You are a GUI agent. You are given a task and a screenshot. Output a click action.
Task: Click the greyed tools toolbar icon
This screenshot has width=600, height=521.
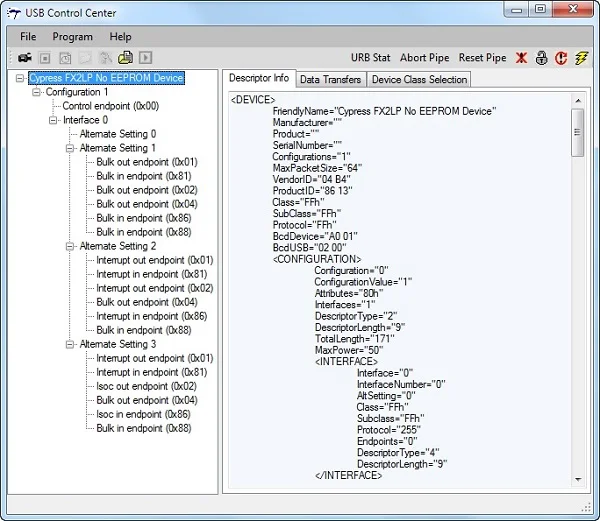tap(105, 58)
